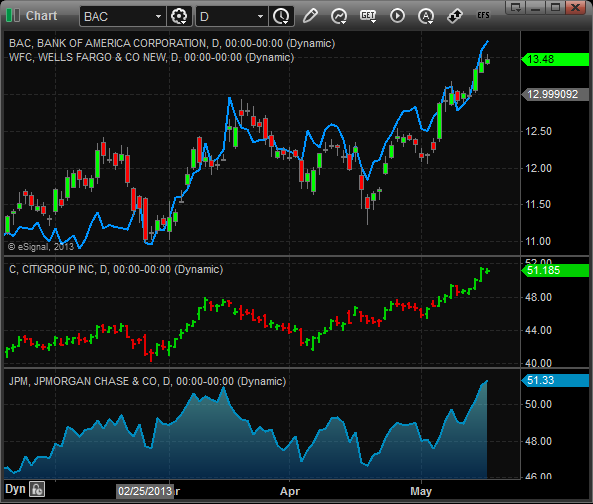Viewport: 593px width, 504px height.
Task: Open symbol settings gear icon
Action: tap(179, 16)
